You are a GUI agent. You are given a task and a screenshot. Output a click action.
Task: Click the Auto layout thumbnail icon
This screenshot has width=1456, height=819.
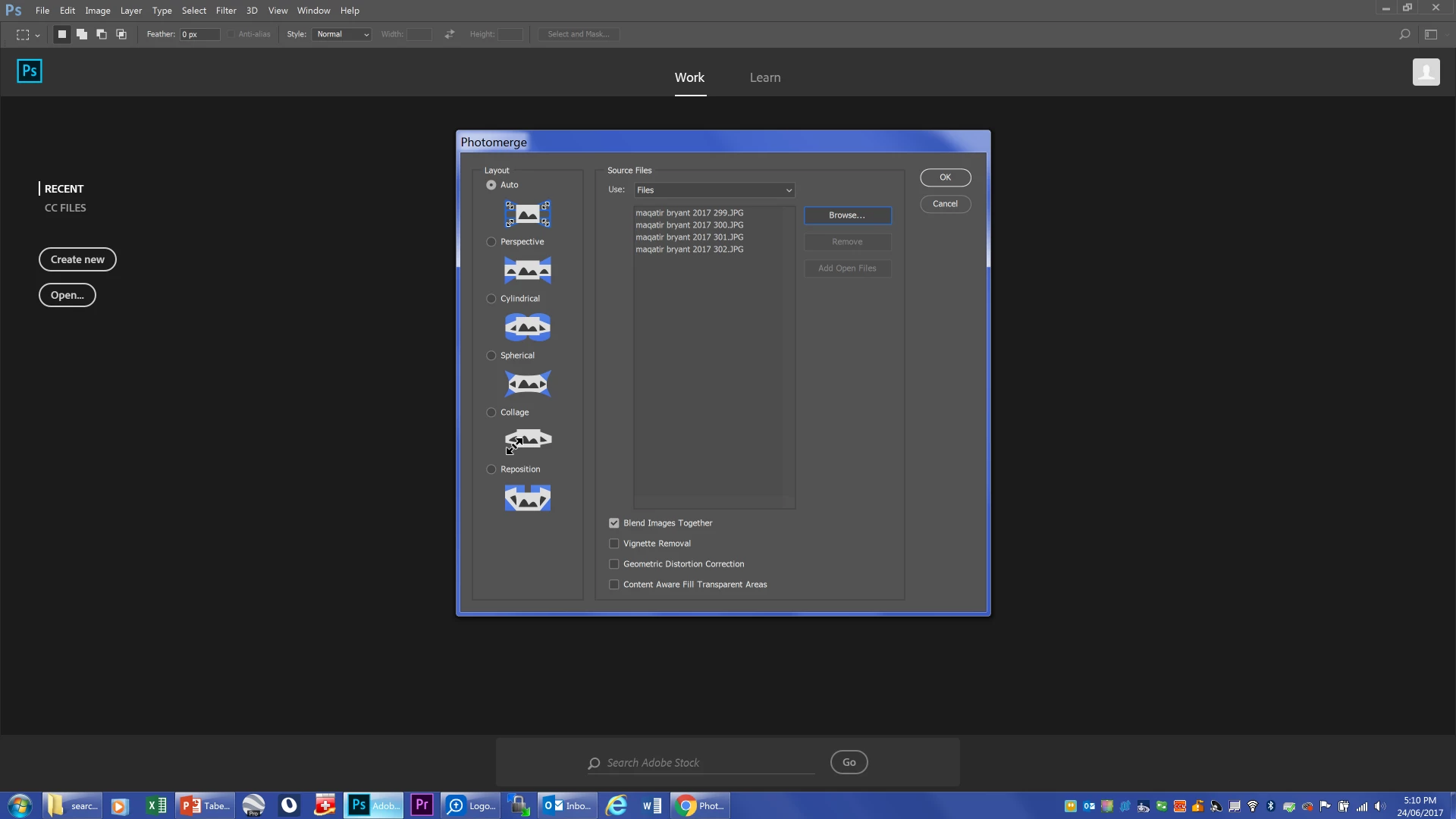point(527,214)
